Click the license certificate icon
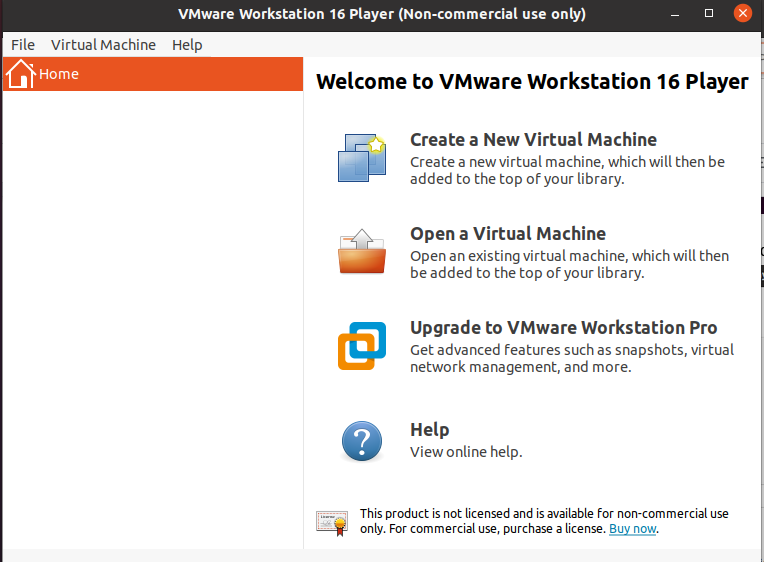 click(332, 523)
